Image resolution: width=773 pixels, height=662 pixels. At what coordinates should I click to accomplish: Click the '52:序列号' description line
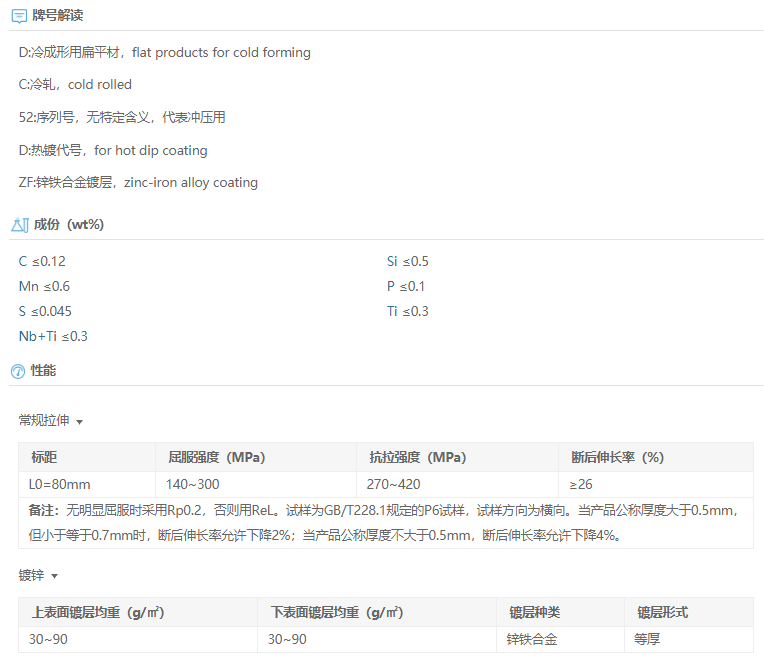pyautogui.click(x=122, y=117)
